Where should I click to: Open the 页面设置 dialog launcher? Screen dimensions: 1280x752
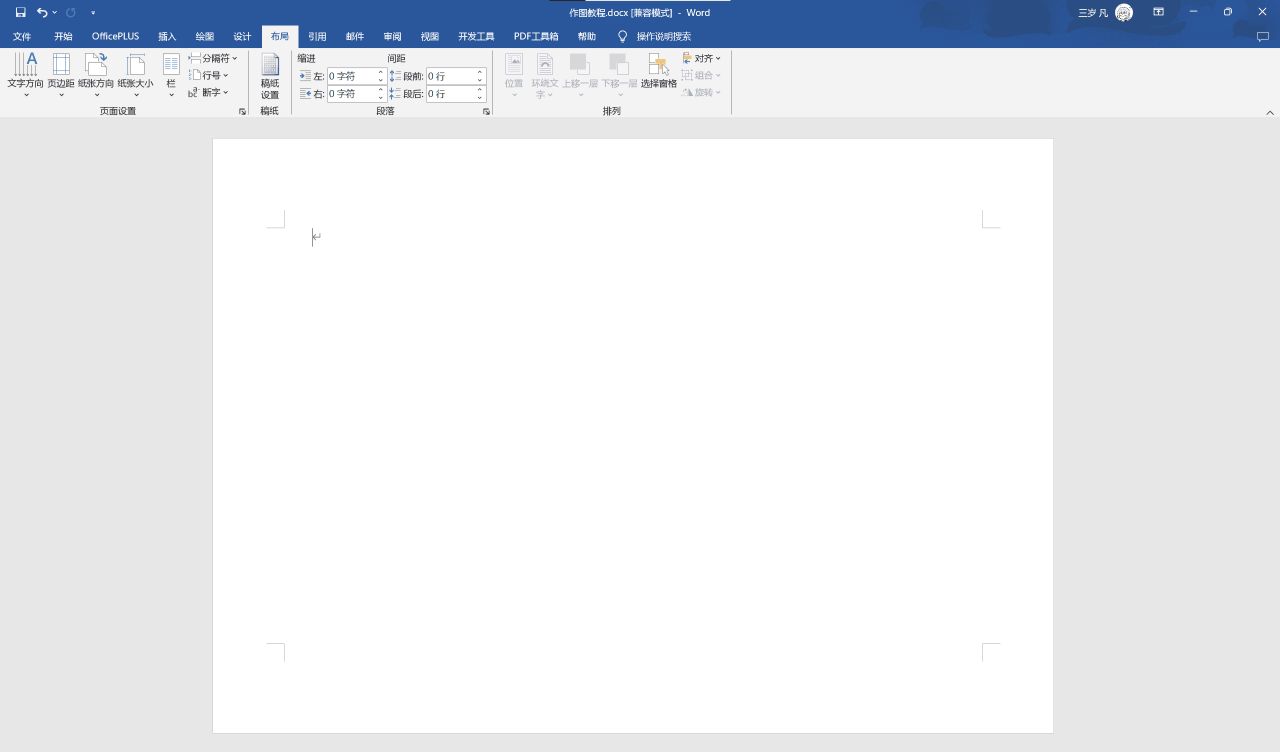[x=242, y=111]
